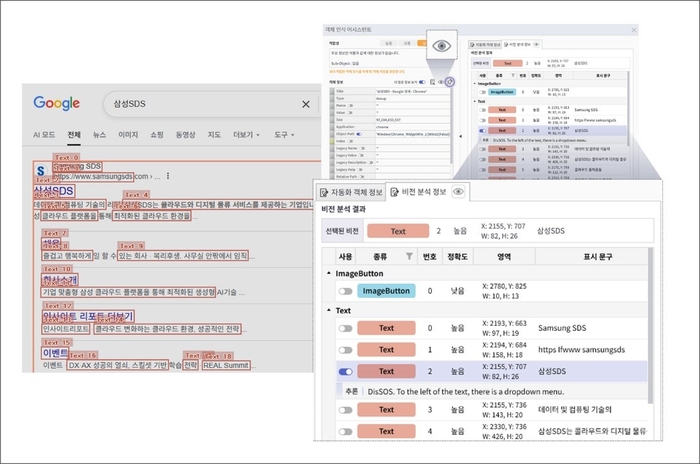Collapse ImageButton group in the small assistant window
The image size is (700, 464).
point(475,84)
